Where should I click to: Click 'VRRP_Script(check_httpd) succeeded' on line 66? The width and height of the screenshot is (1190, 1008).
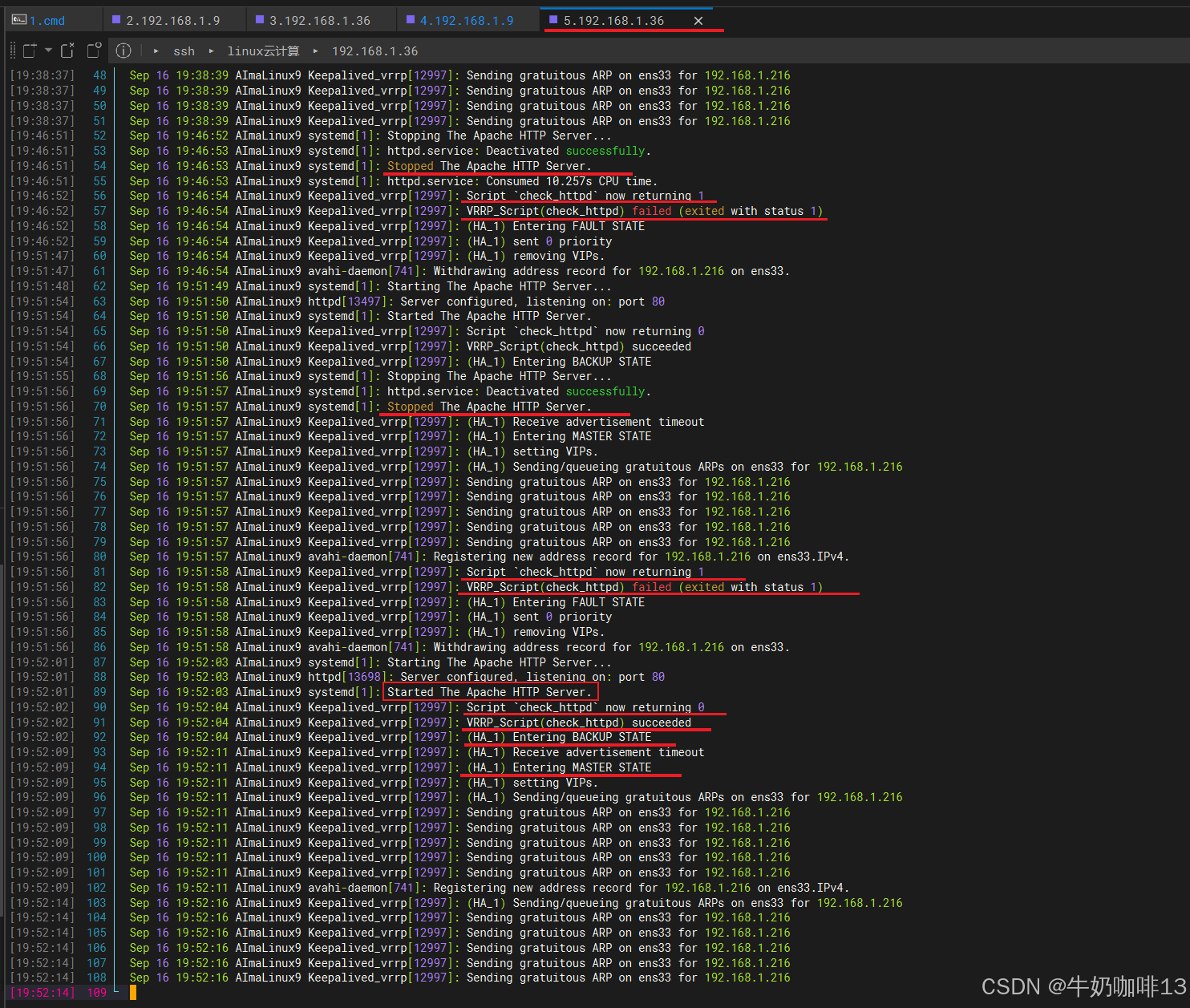click(579, 346)
